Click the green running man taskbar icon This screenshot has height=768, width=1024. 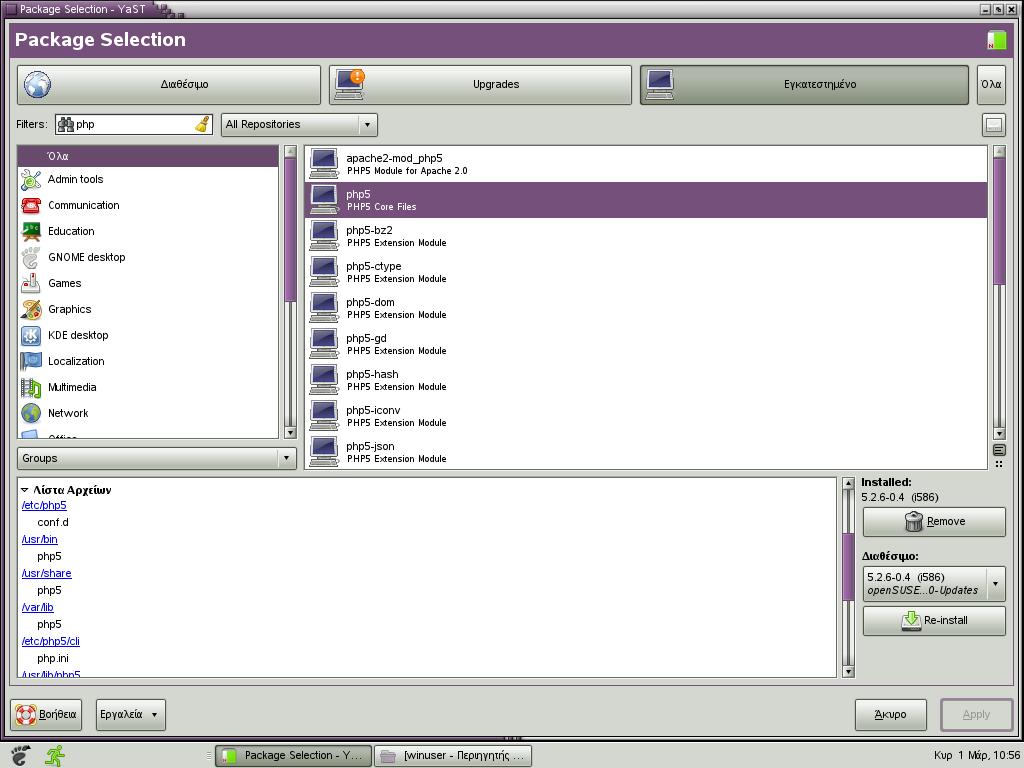pyautogui.click(x=56, y=756)
